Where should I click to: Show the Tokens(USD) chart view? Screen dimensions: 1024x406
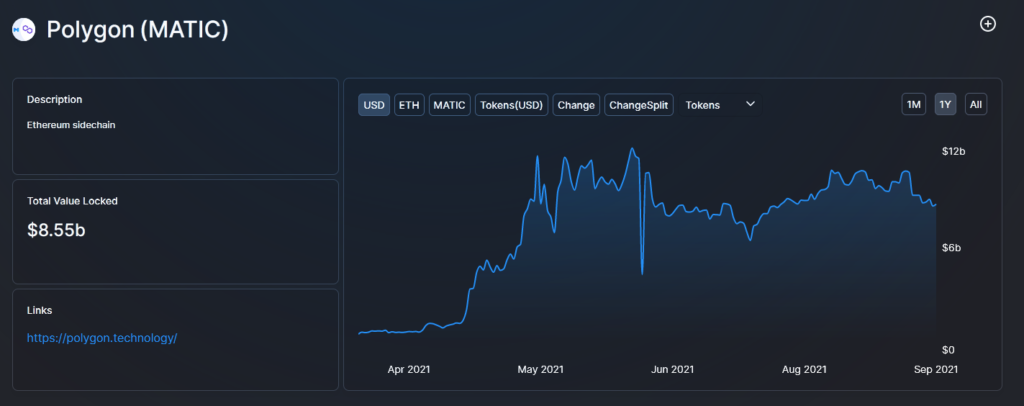[x=511, y=105]
